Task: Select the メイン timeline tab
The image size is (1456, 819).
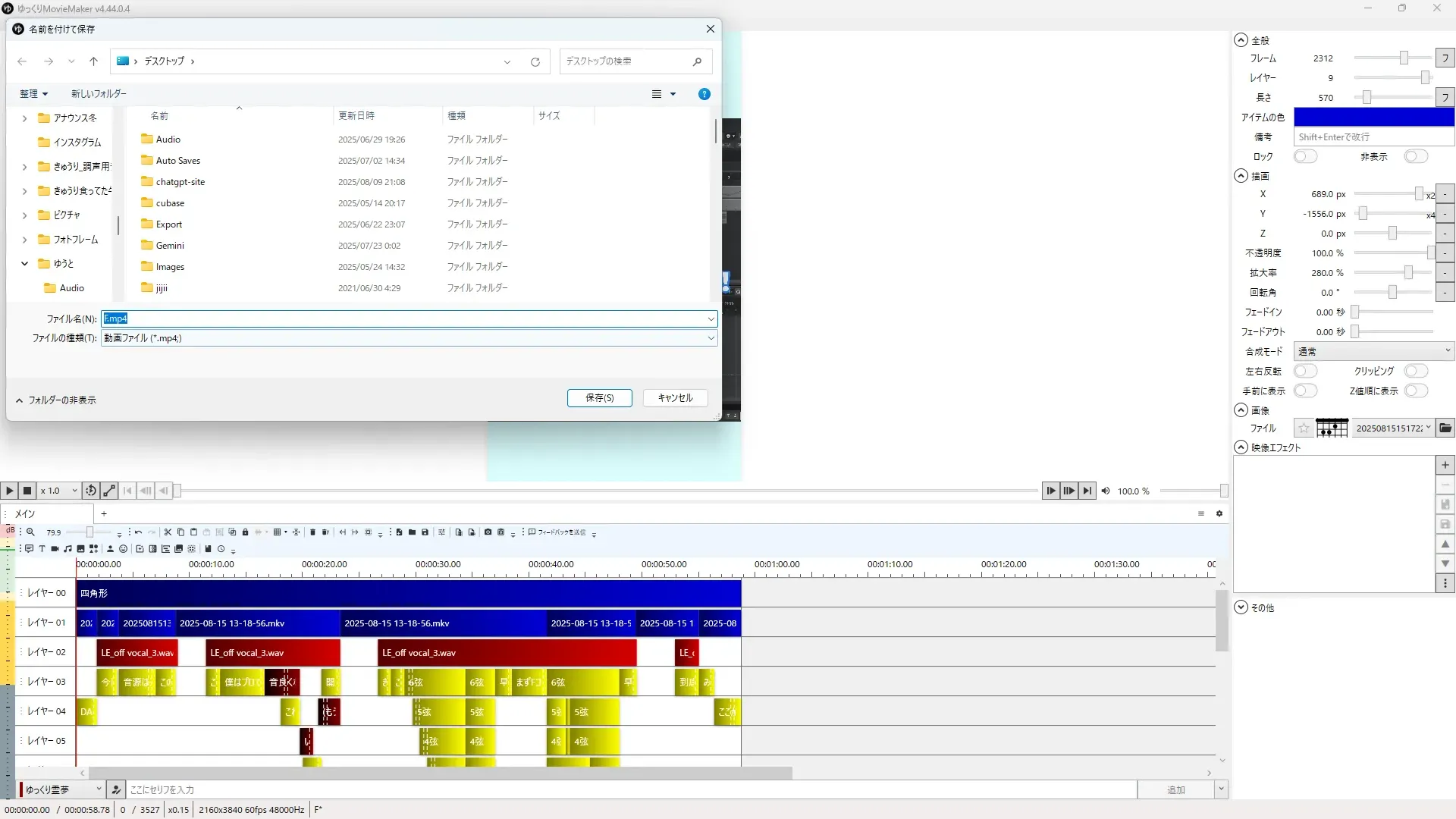Action: 25,514
